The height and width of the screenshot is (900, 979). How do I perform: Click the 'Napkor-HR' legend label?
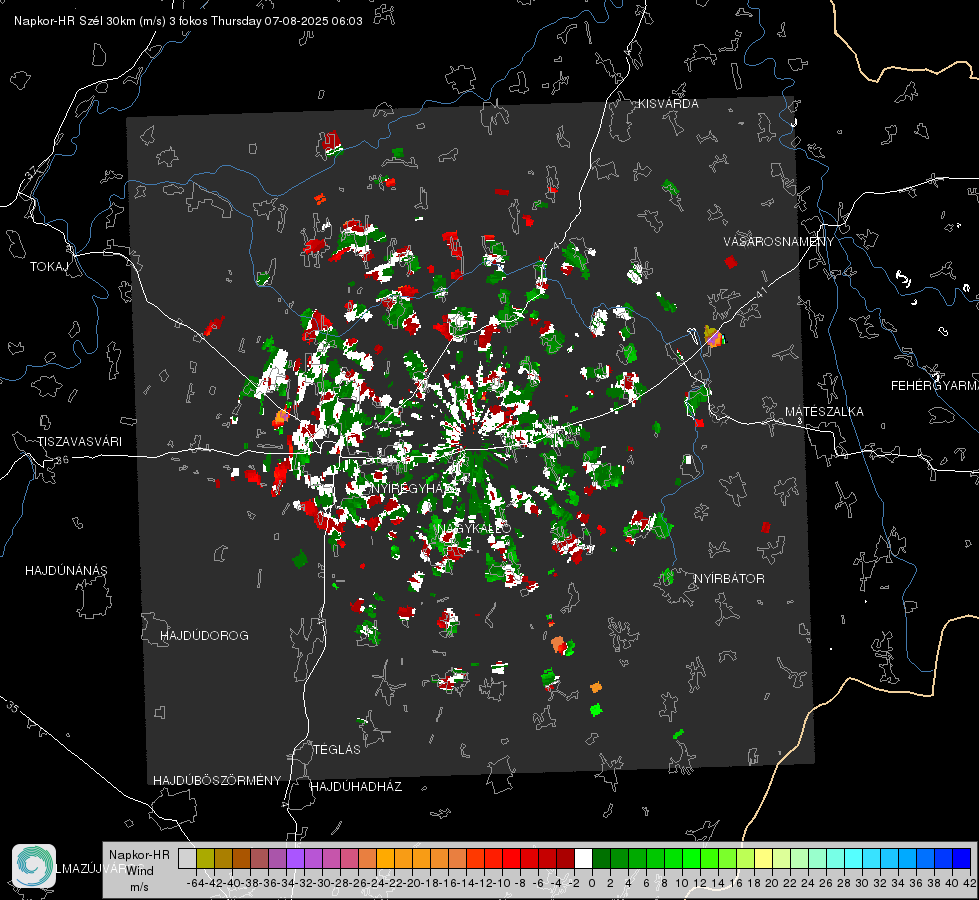[x=139, y=855]
